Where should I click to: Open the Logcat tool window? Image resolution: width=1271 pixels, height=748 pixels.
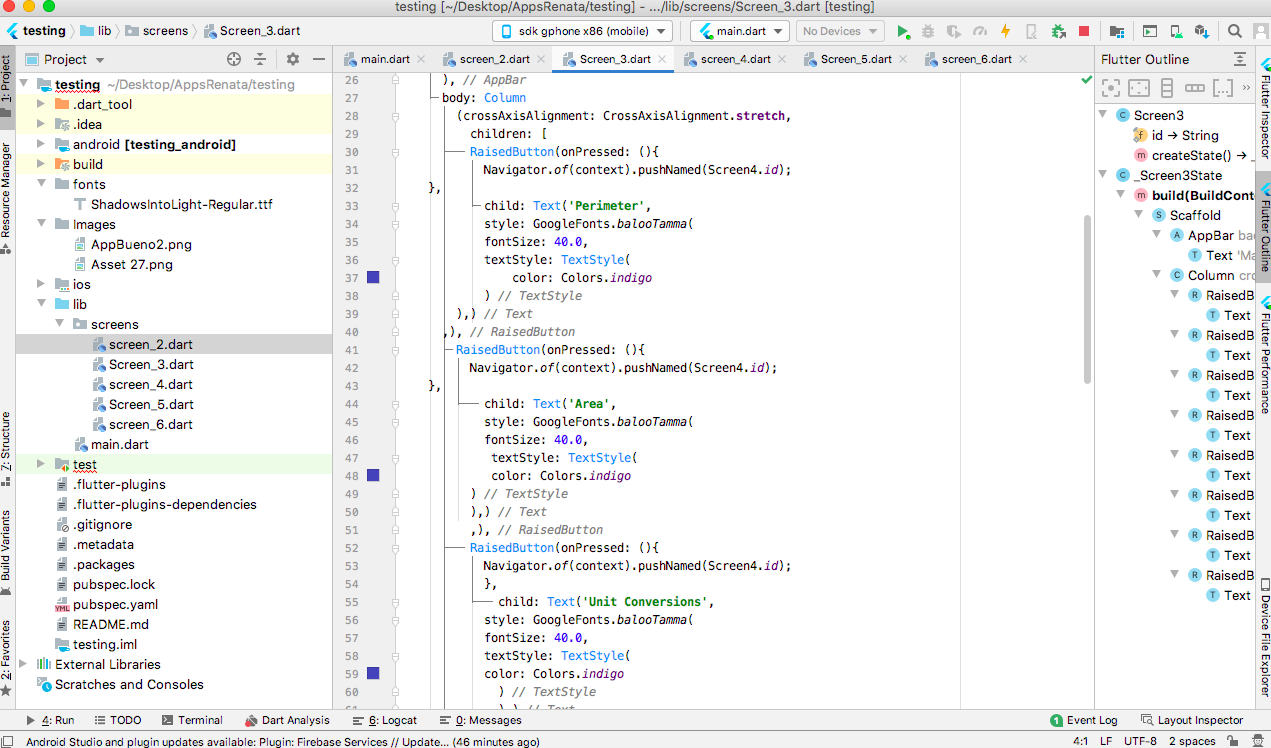[385, 720]
